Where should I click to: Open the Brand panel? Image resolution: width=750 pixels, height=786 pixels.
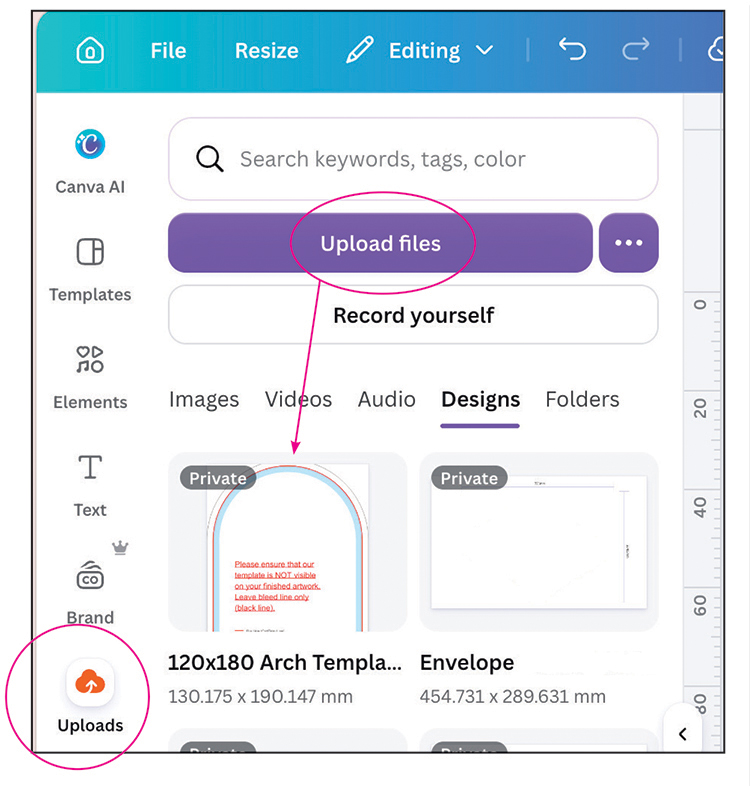(90, 593)
